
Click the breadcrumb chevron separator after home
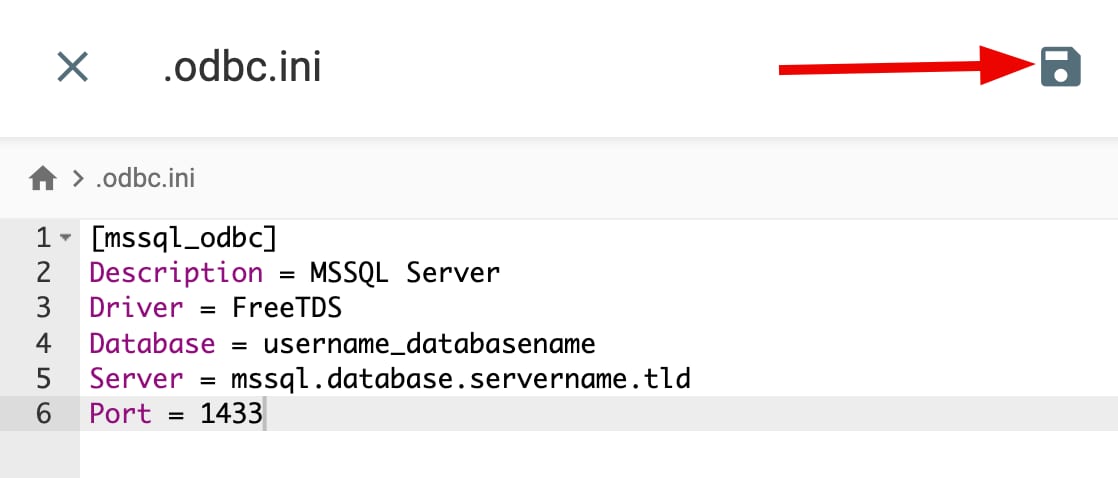click(77, 179)
